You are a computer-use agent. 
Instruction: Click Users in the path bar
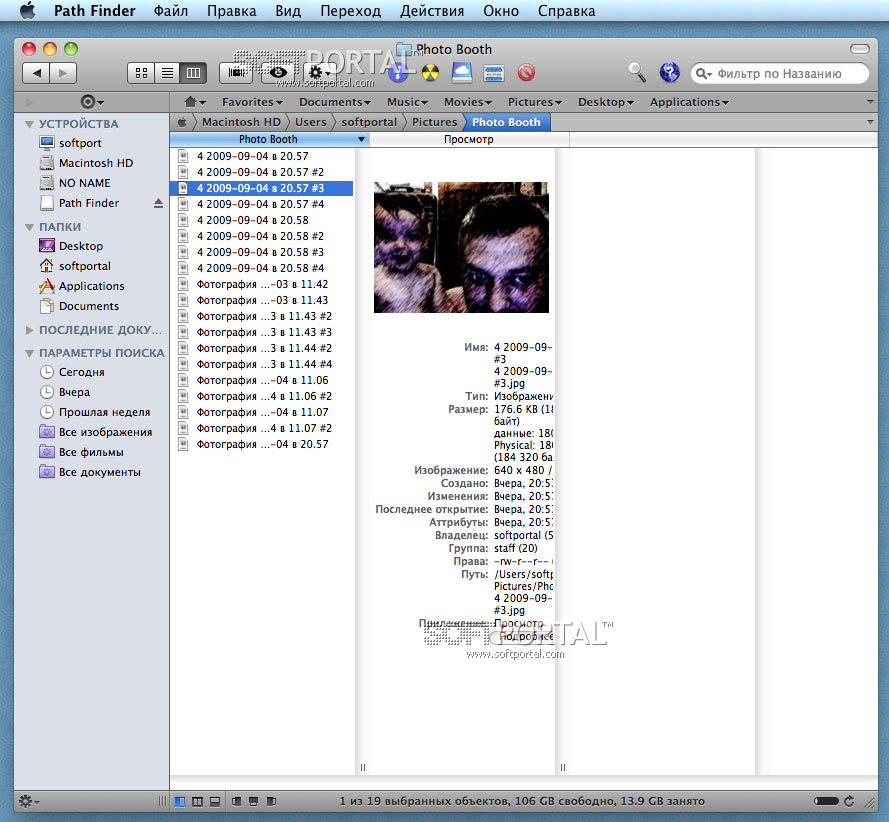point(310,122)
